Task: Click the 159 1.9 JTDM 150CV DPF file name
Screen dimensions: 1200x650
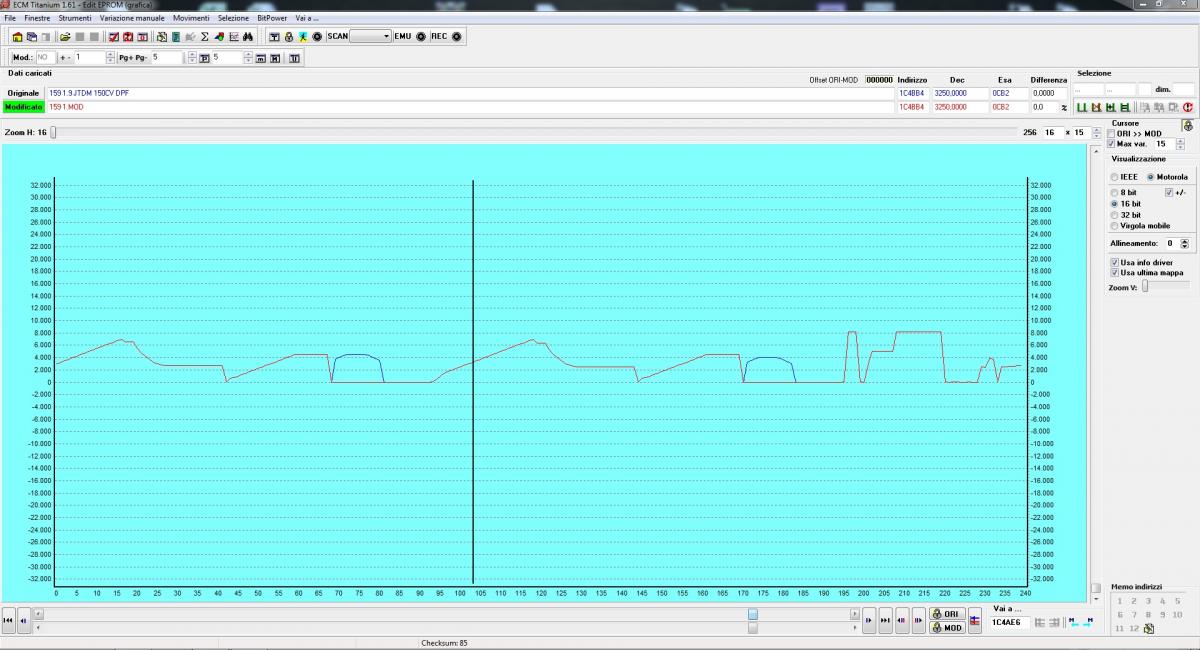Action: point(89,93)
